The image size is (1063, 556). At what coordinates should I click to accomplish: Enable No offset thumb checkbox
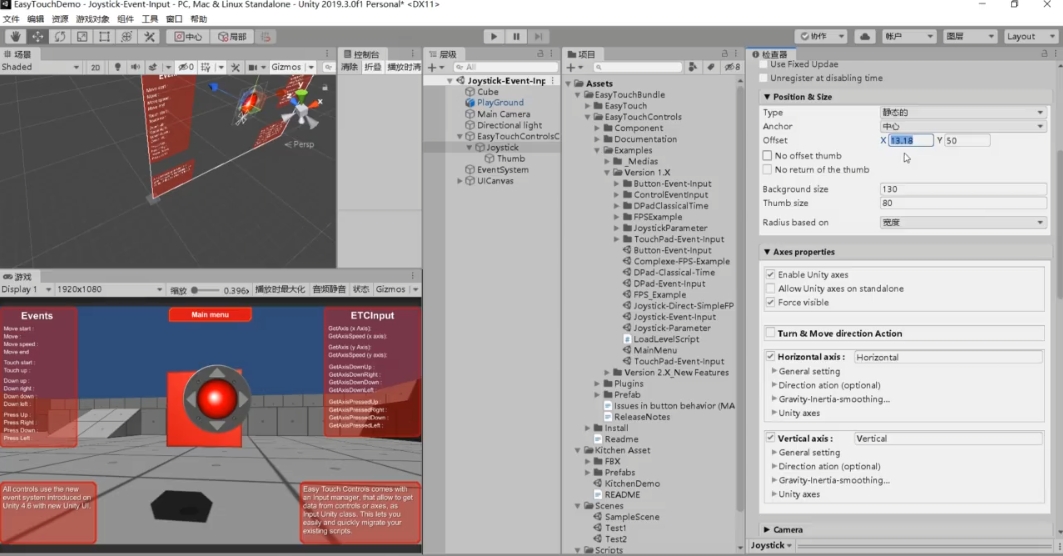[x=767, y=155]
